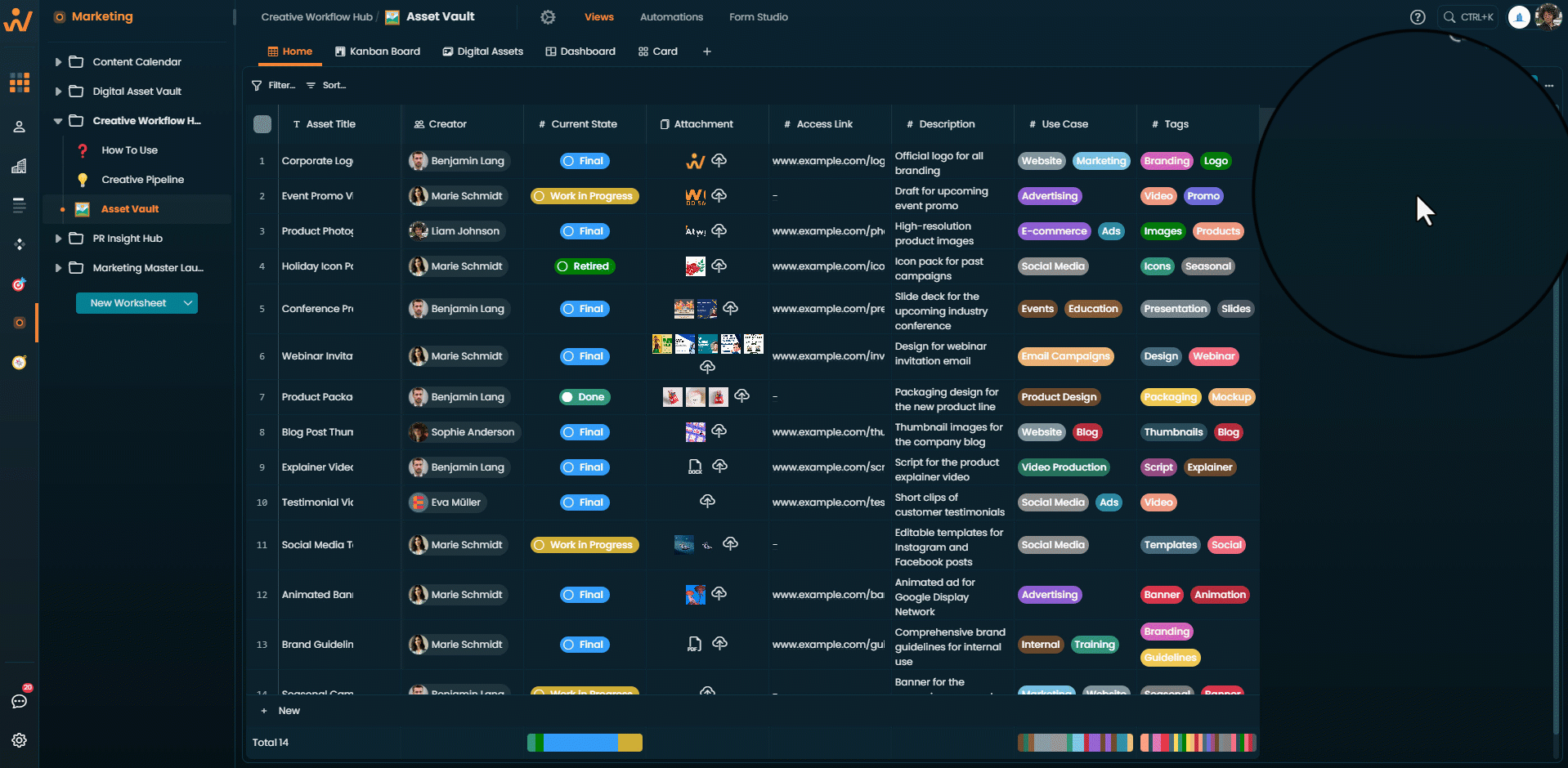The height and width of the screenshot is (768, 1568).
Task: Open the Form Studio menu
Action: pyautogui.click(x=759, y=17)
